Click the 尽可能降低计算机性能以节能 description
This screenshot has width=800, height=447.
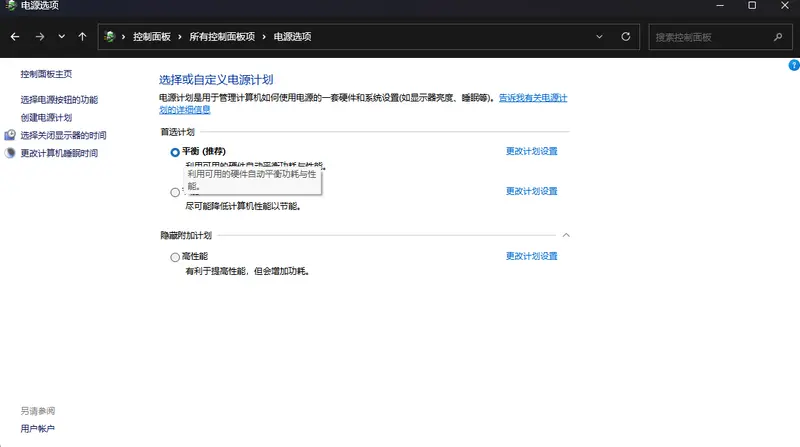coord(243,206)
